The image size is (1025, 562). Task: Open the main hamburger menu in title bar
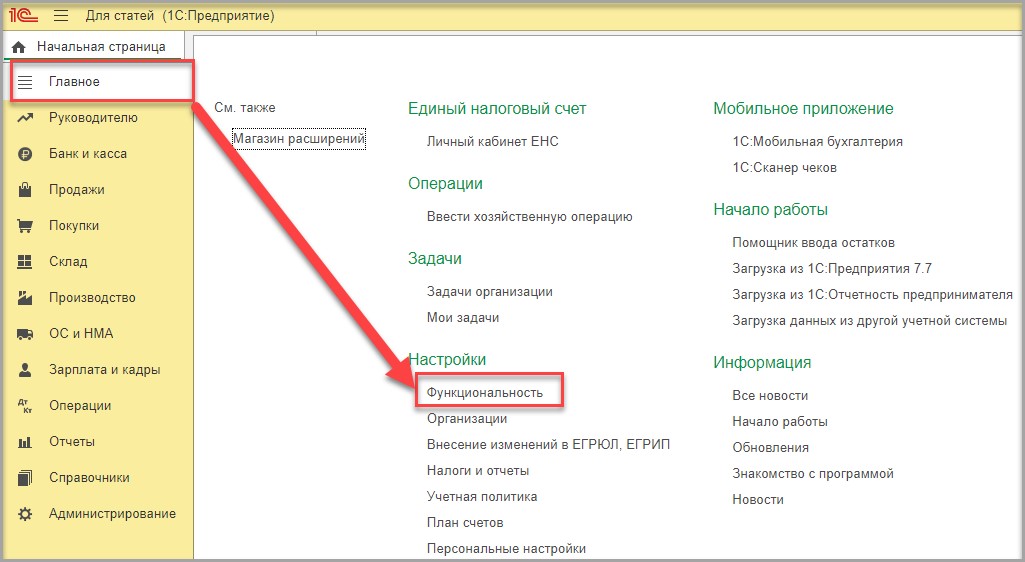(61, 15)
